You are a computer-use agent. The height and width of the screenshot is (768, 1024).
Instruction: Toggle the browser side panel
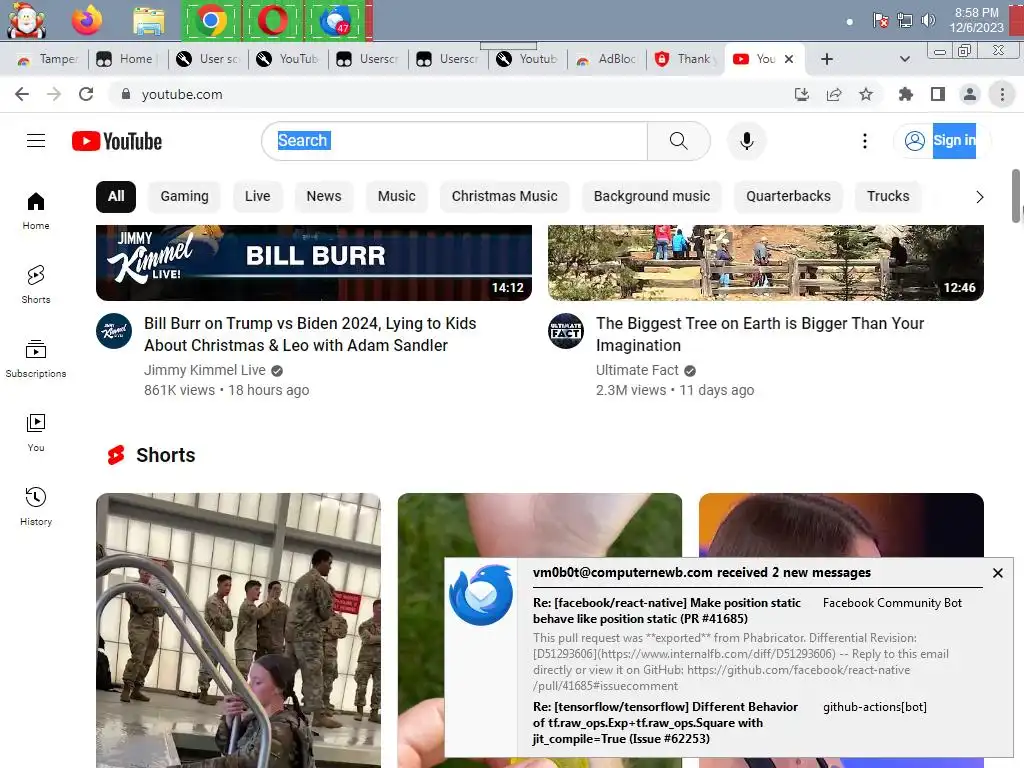coord(938,94)
